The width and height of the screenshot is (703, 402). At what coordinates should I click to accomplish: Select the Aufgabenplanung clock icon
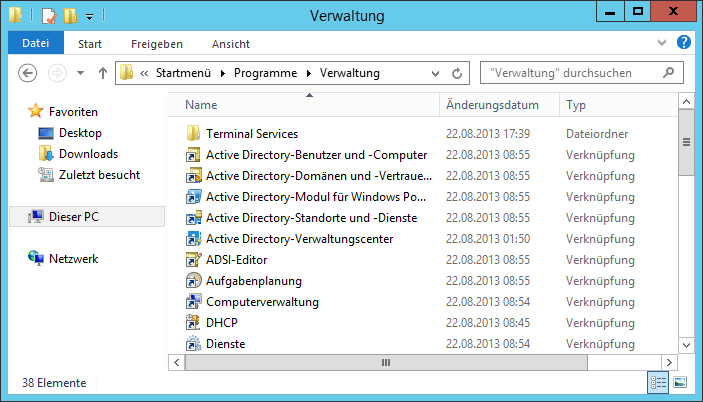pos(193,281)
